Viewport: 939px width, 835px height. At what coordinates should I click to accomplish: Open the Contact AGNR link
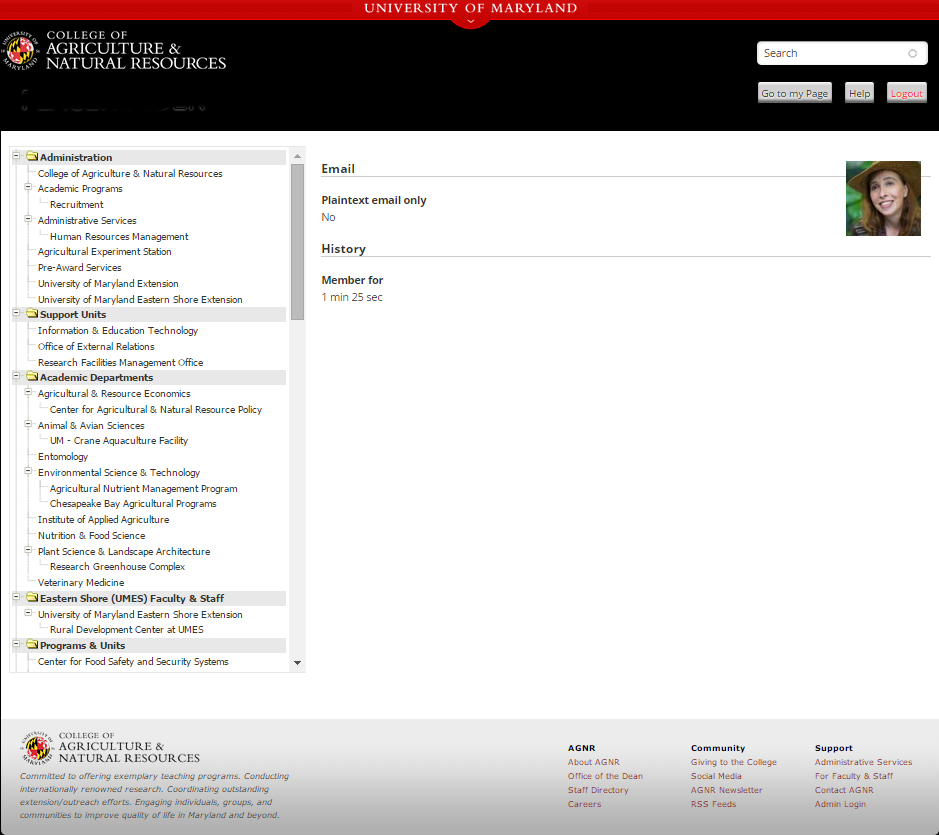844,790
